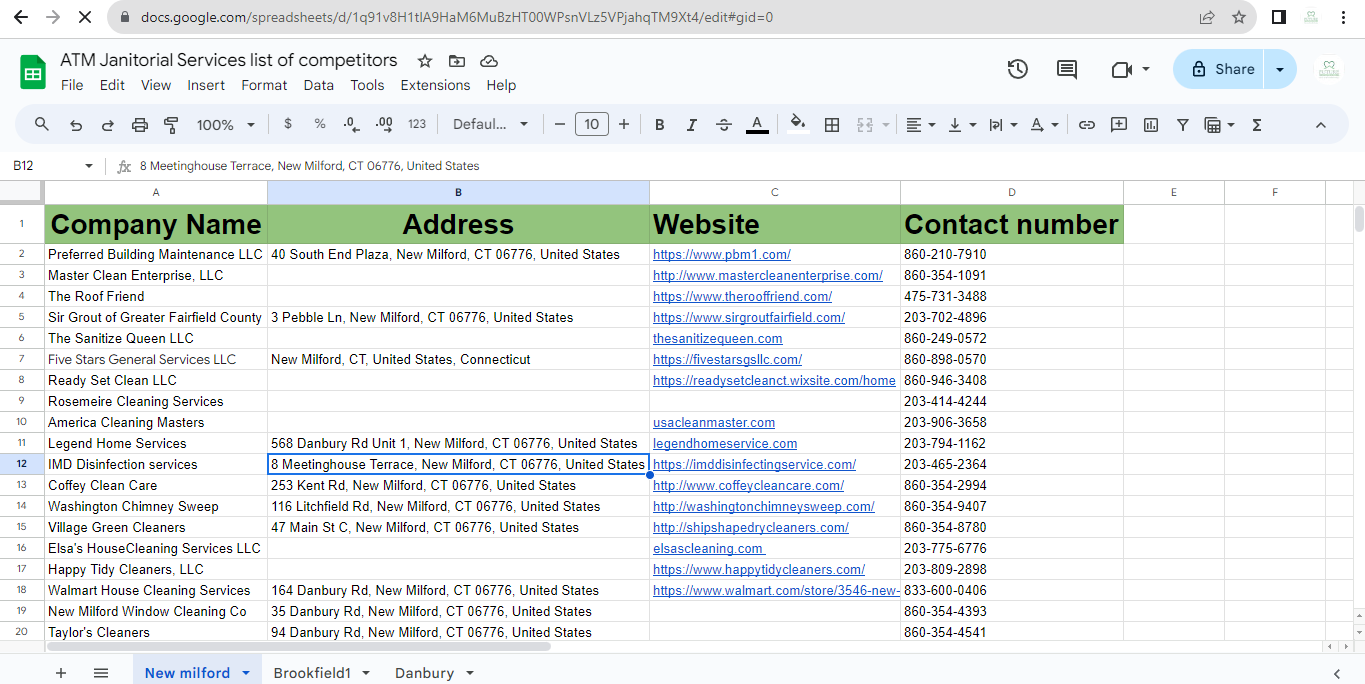Add a new sheet with plus
The width and height of the screenshot is (1365, 684).
coord(61,673)
